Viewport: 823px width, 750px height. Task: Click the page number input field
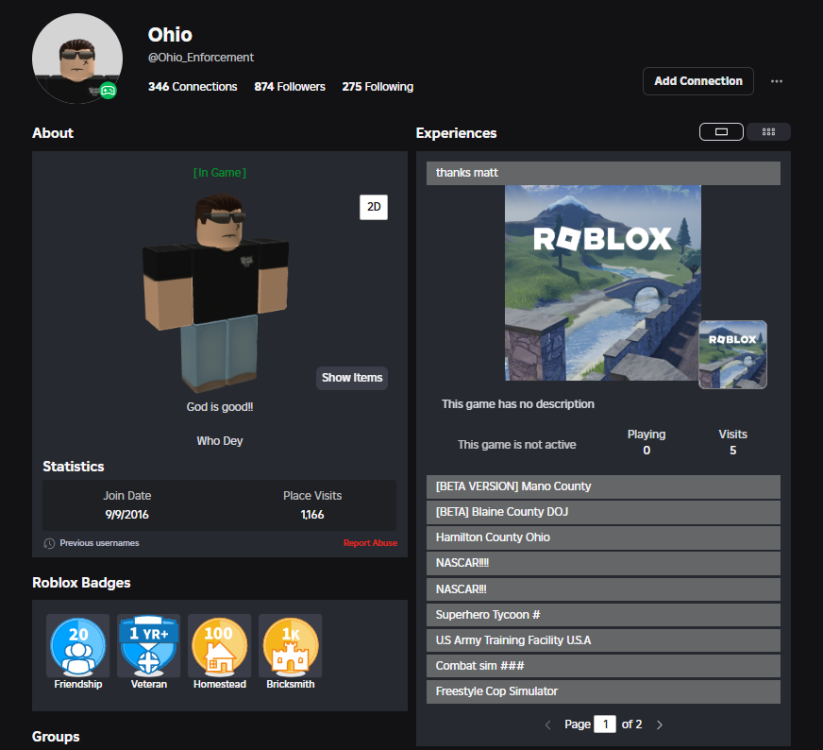click(x=605, y=724)
